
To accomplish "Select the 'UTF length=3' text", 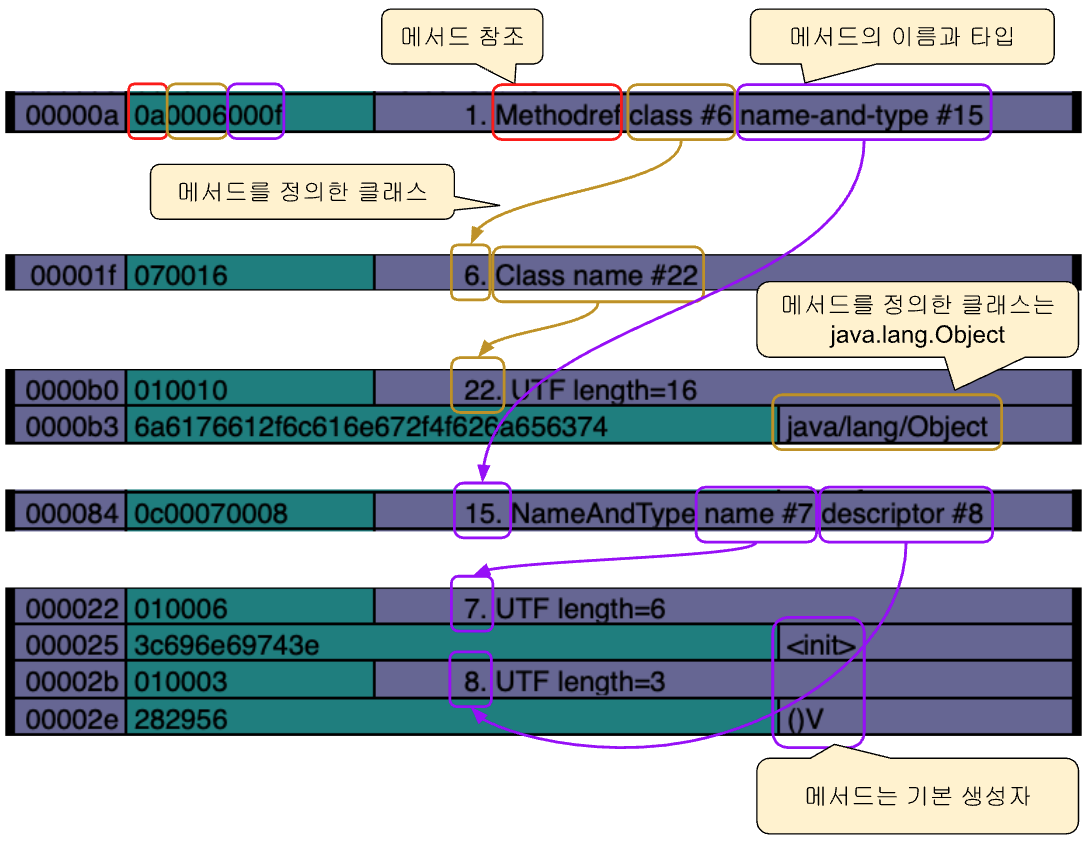I will coord(580,682).
